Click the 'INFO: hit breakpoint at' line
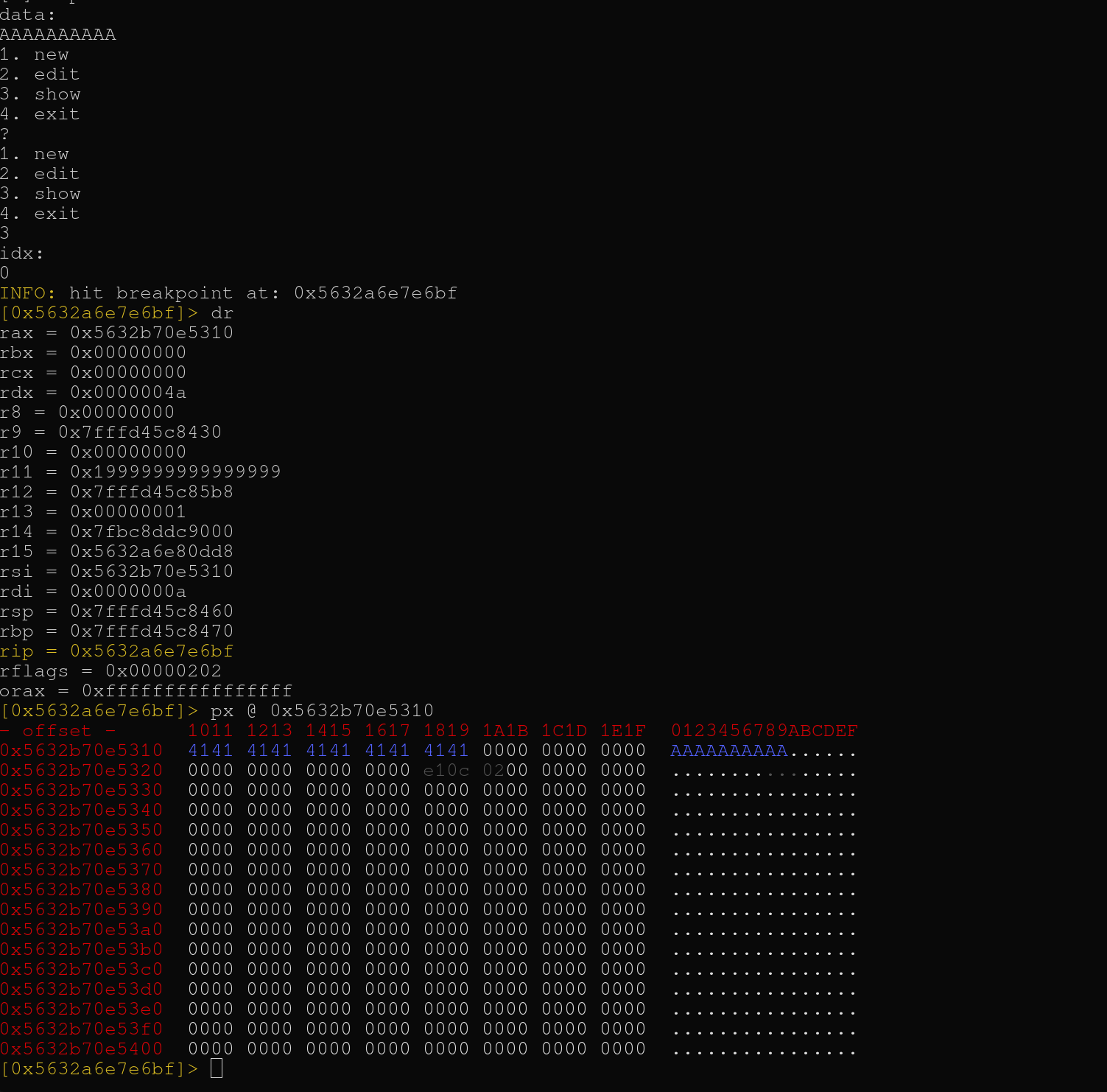This screenshot has width=1107, height=1092. 228,293
